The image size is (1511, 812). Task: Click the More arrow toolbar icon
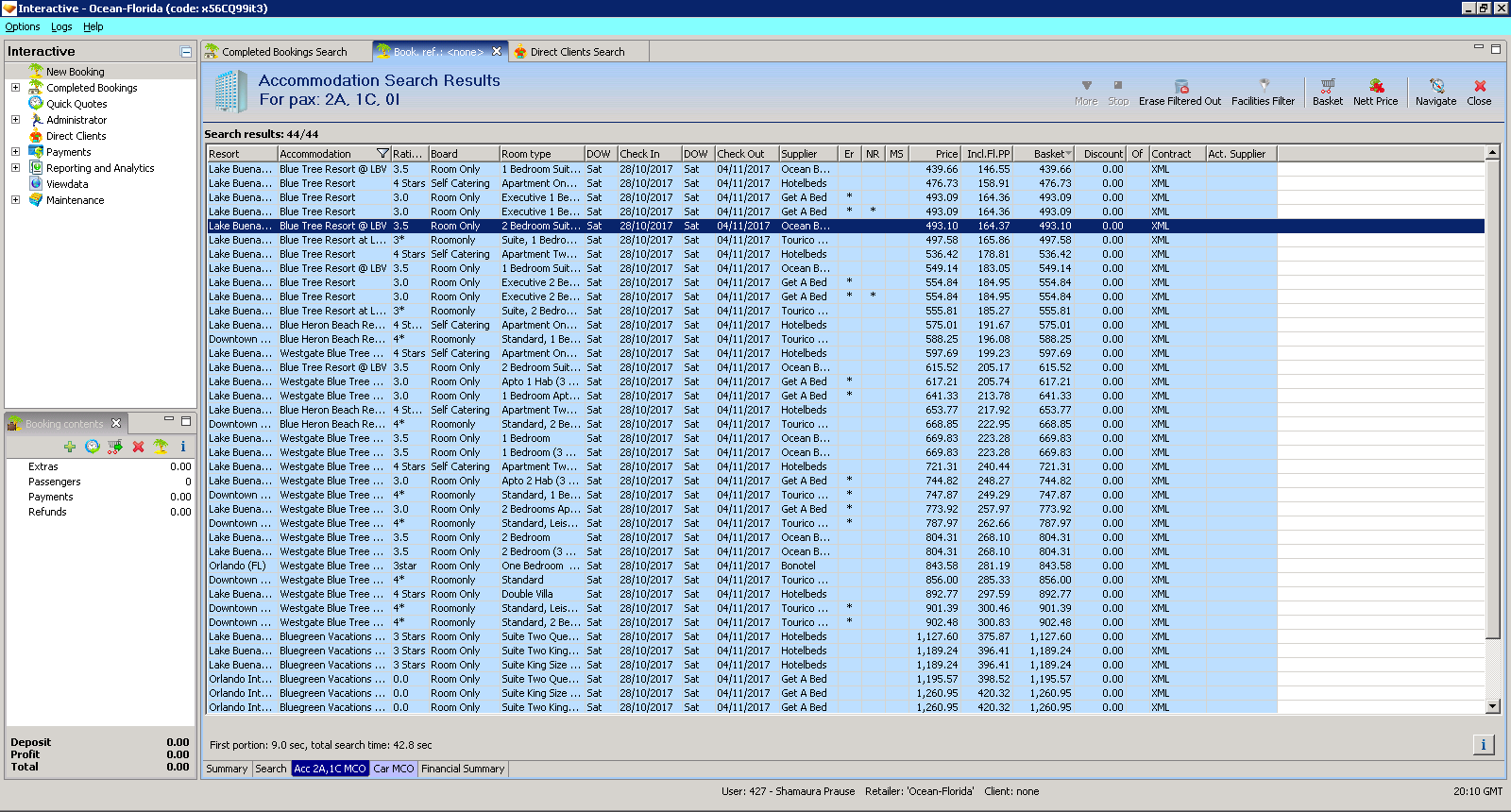(1086, 86)
